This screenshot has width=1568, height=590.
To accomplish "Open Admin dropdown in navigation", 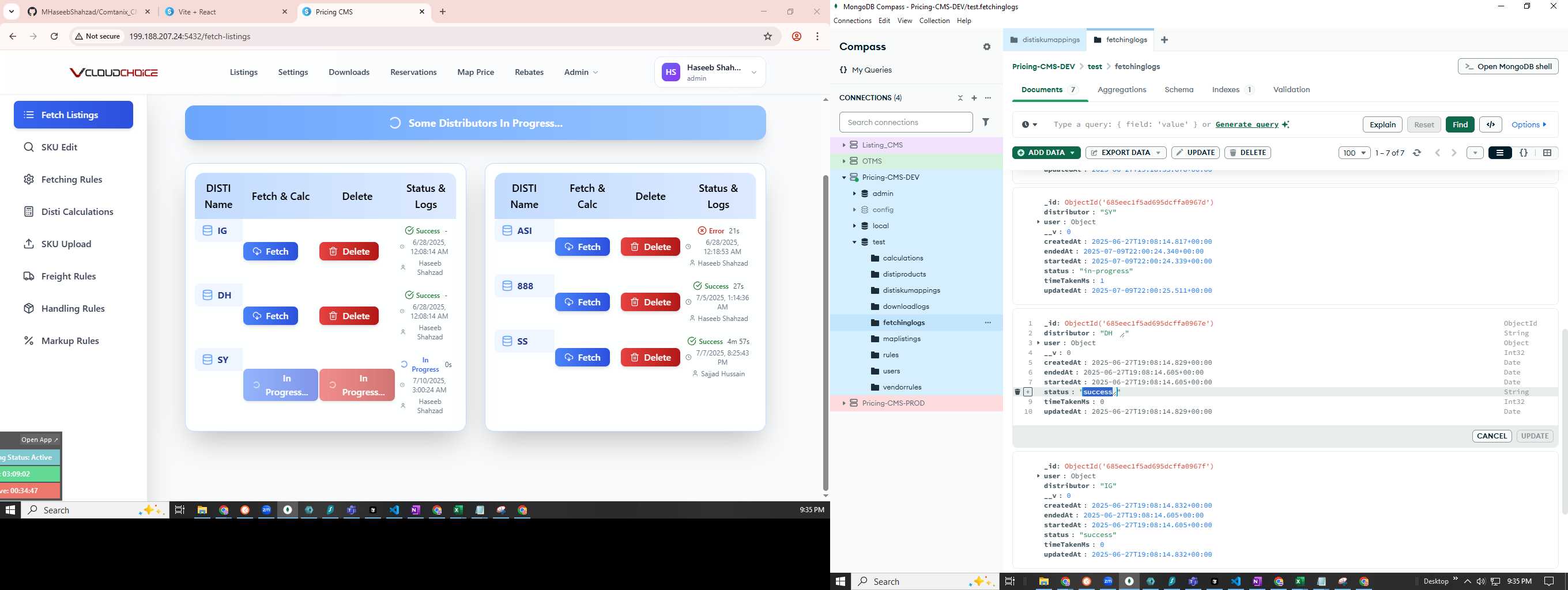I will [581, 73].
